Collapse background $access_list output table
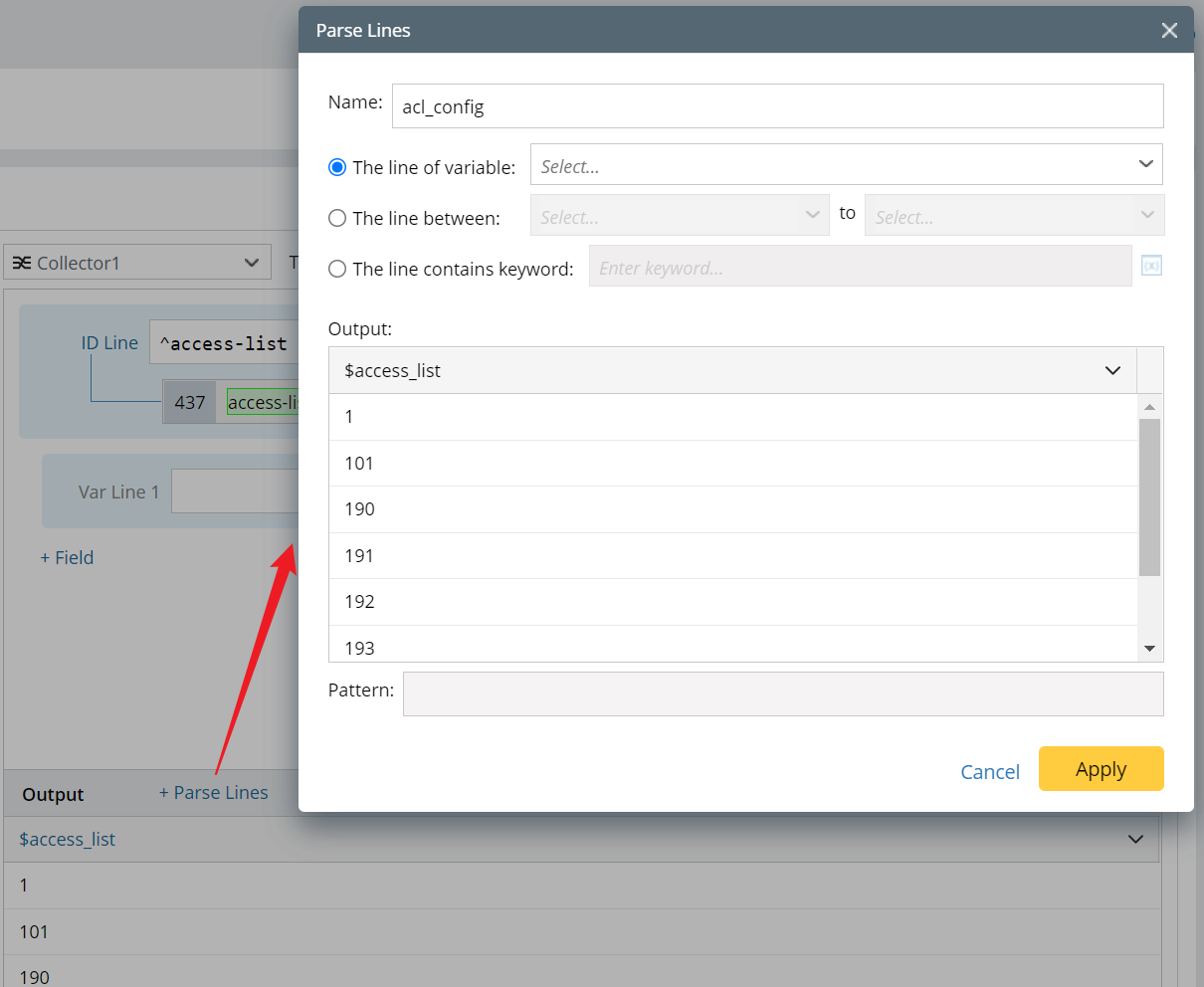The height and width of the screenshot is (987, 1204). pos(1135,839)
